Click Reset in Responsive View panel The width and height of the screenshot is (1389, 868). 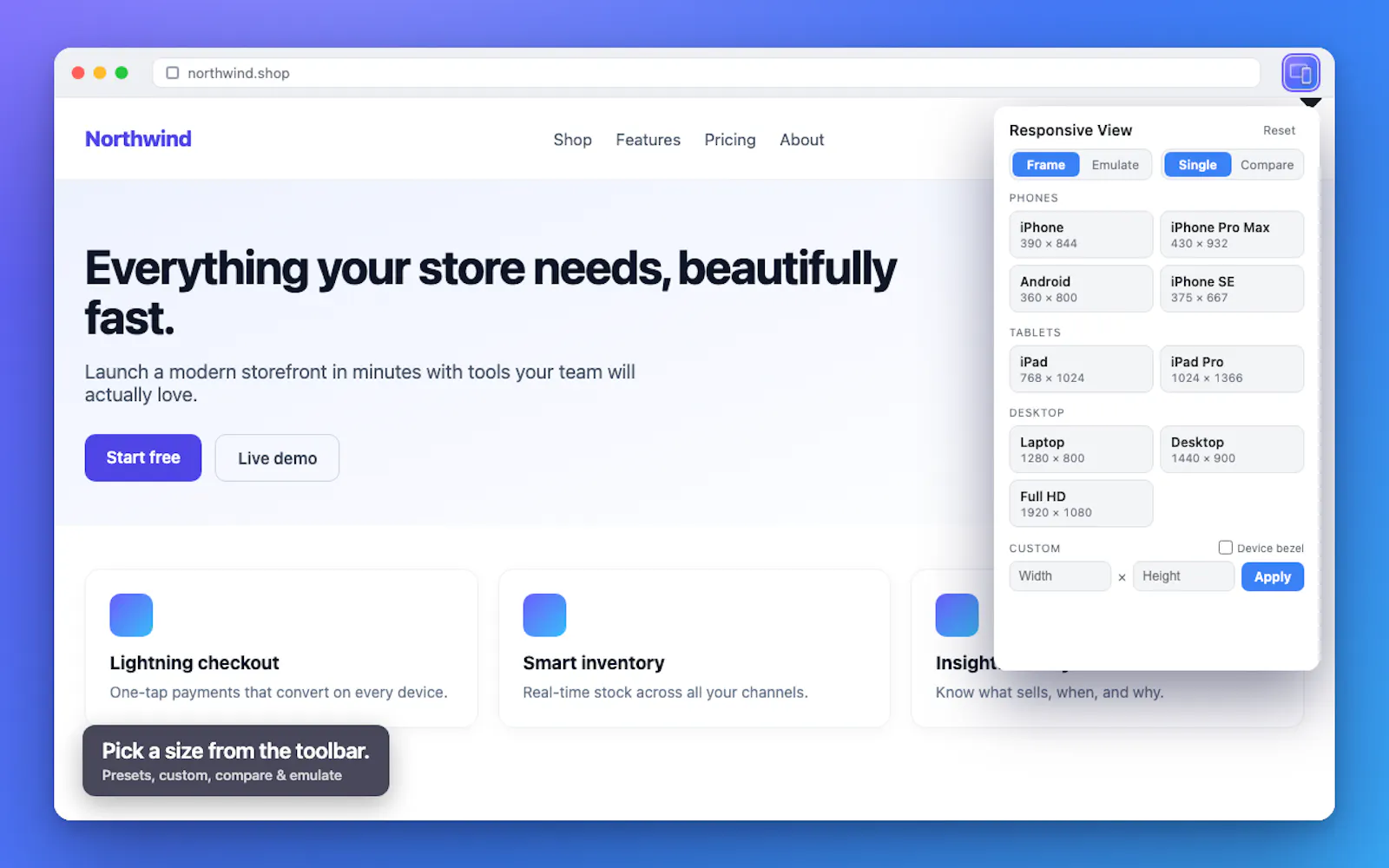(x=1279, y=130)
